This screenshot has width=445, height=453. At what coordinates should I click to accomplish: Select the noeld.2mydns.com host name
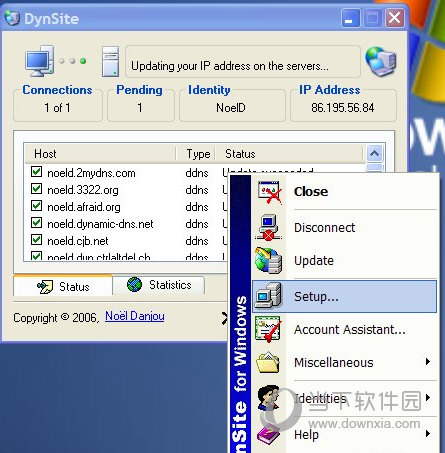(x=91, y=173)
